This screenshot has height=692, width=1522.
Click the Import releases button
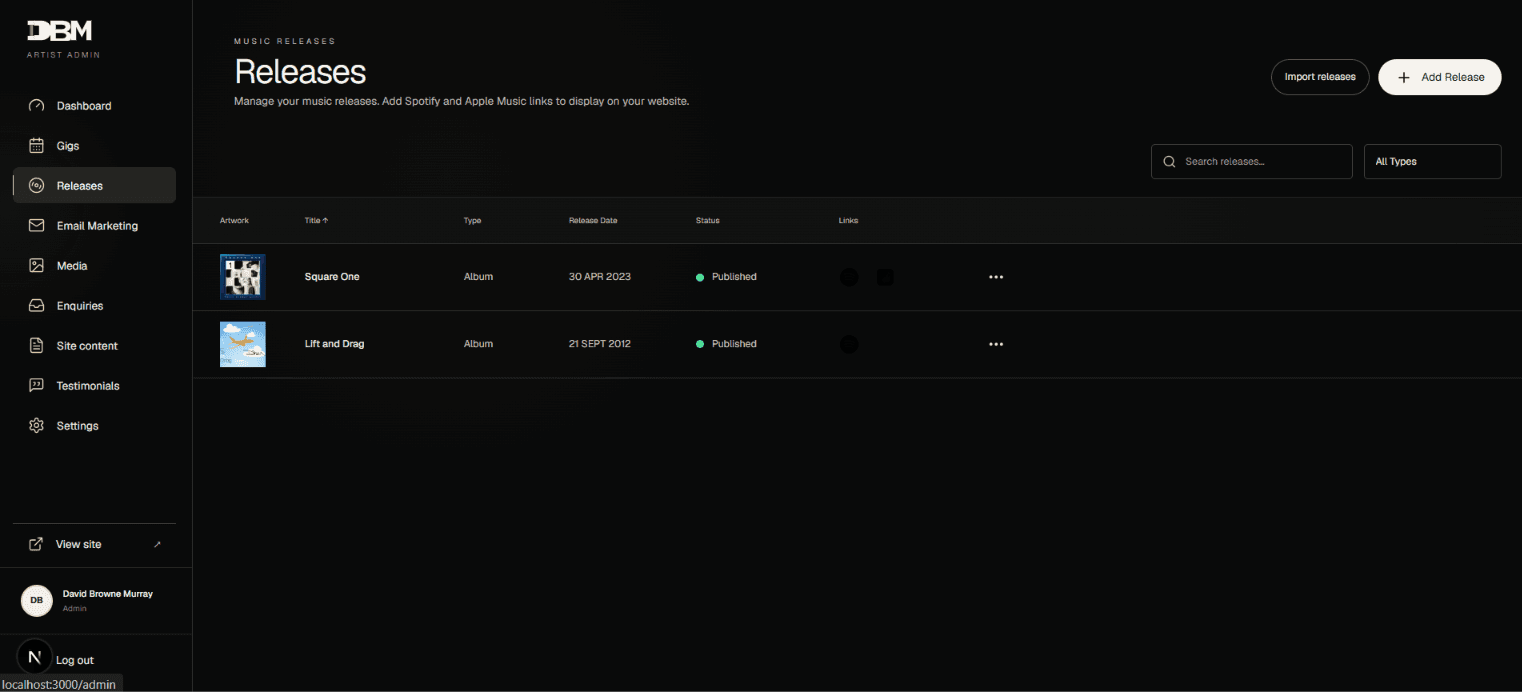point(1320,77)
